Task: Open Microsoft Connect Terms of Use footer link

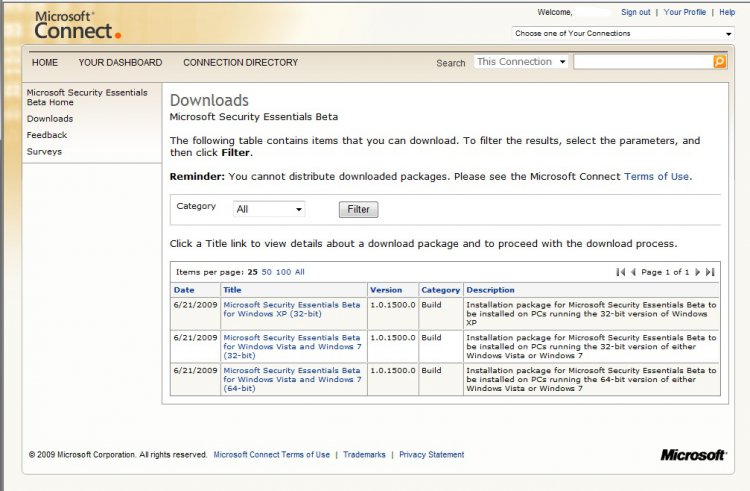Action: (x=272, y=455)
